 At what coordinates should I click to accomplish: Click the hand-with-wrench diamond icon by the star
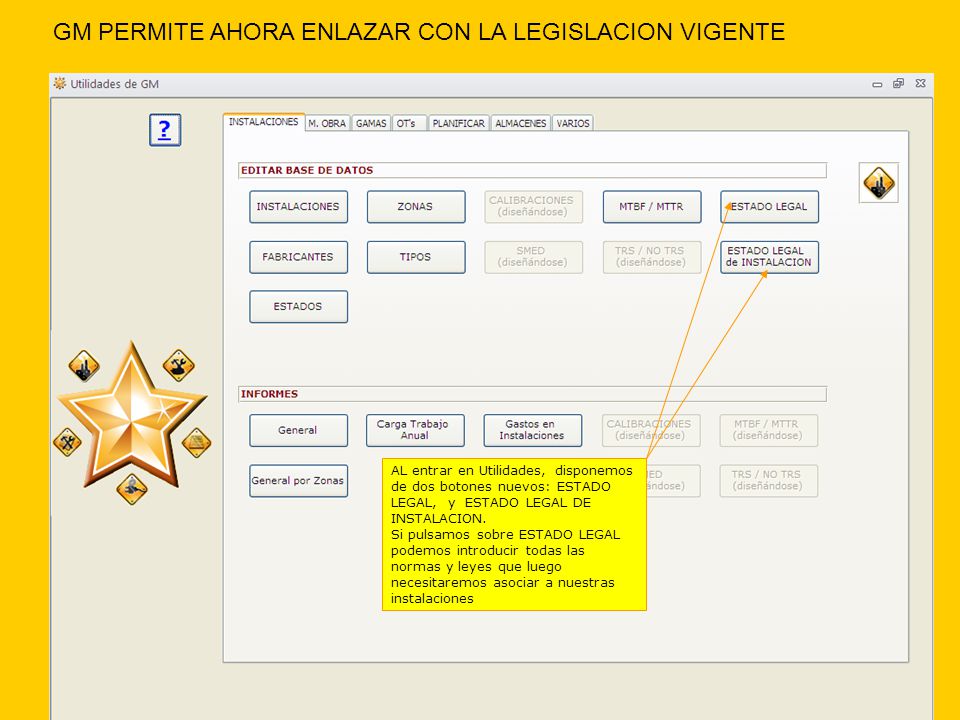tap(178, 366)
